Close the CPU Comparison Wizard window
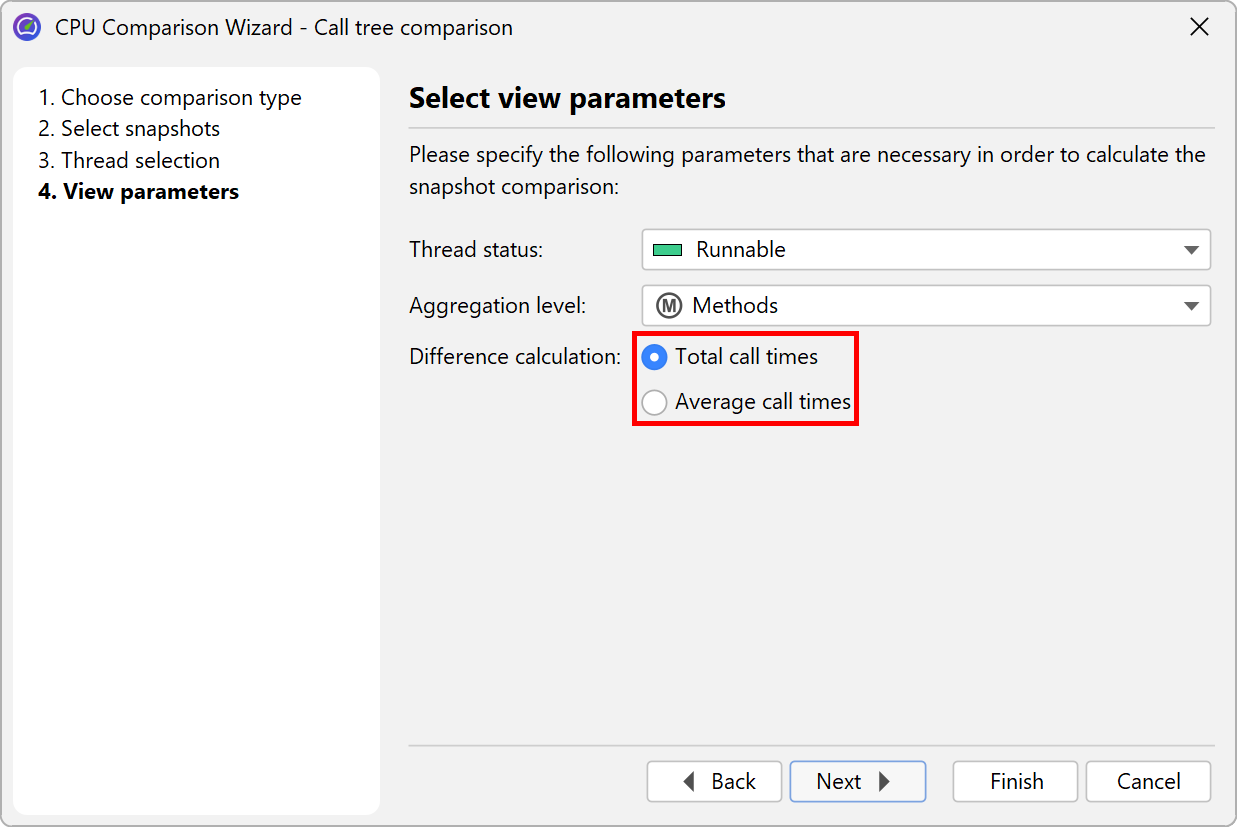1237x827 pixels. pos(1199,27)
